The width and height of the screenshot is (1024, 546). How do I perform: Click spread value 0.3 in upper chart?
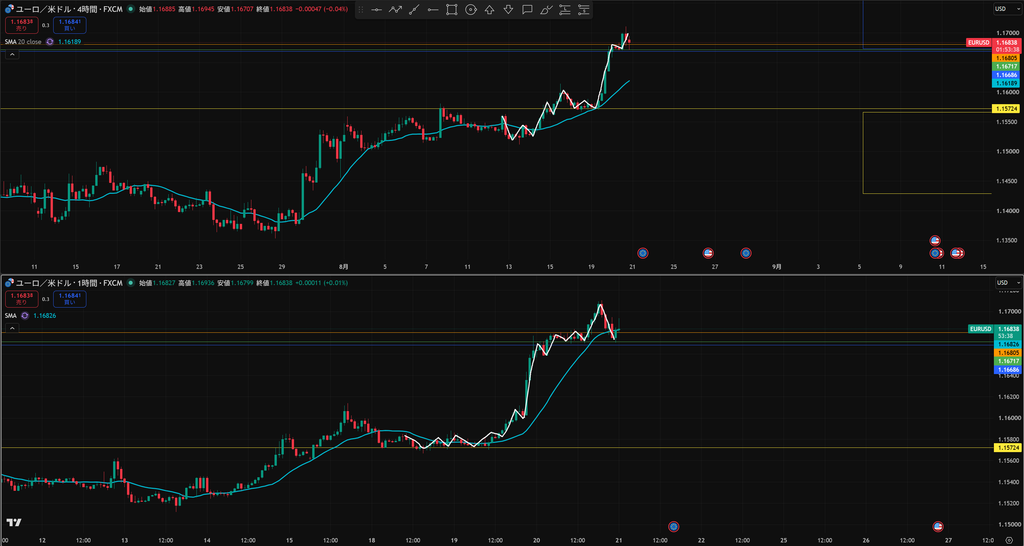(x=46, y=25)
